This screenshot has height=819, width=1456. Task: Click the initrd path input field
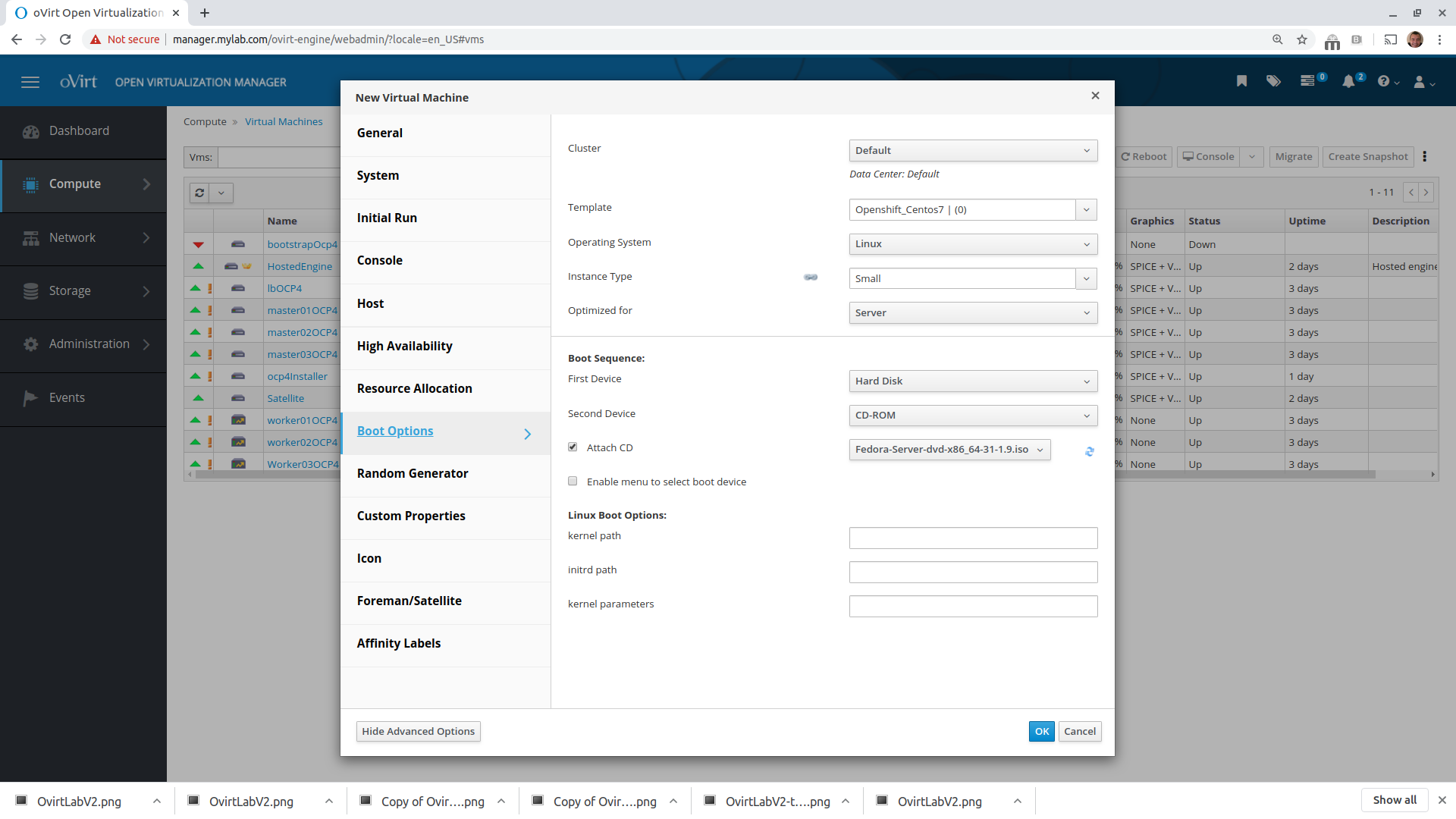point(973,572)
